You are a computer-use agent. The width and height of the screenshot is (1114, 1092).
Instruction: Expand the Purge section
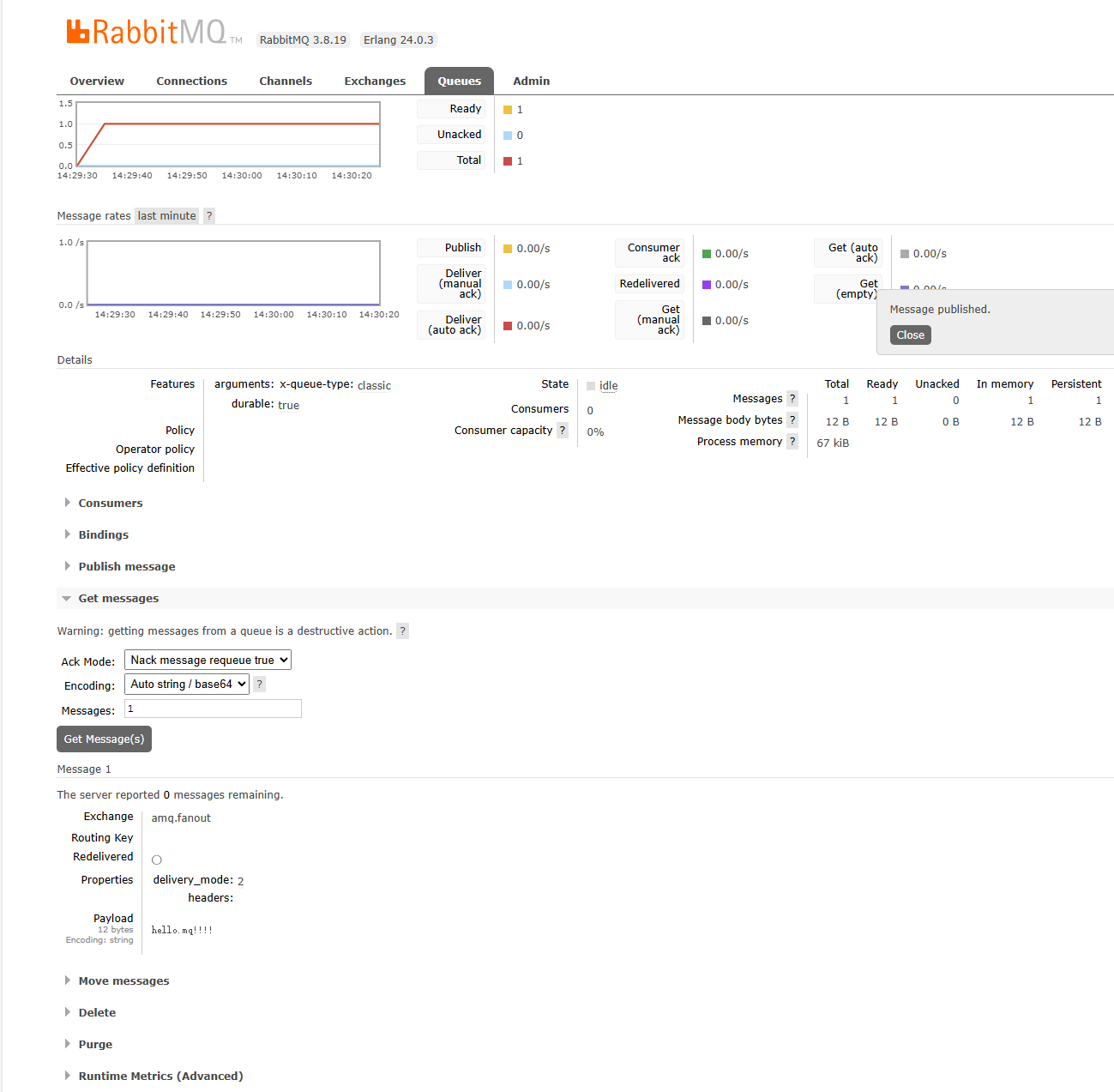click(x=95, y=1045)
